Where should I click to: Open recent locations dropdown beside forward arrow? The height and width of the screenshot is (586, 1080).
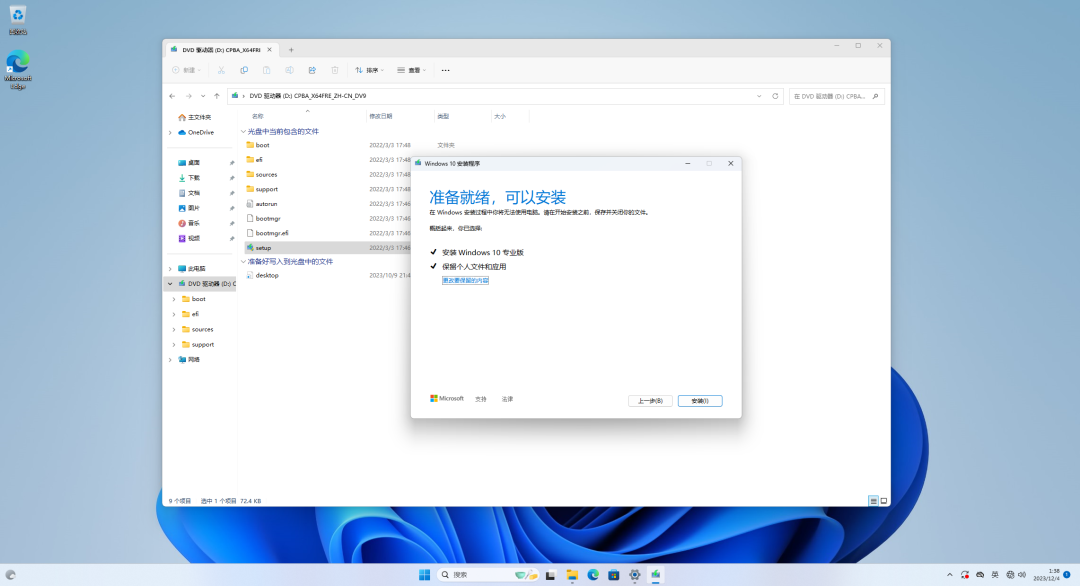point(202,96)
